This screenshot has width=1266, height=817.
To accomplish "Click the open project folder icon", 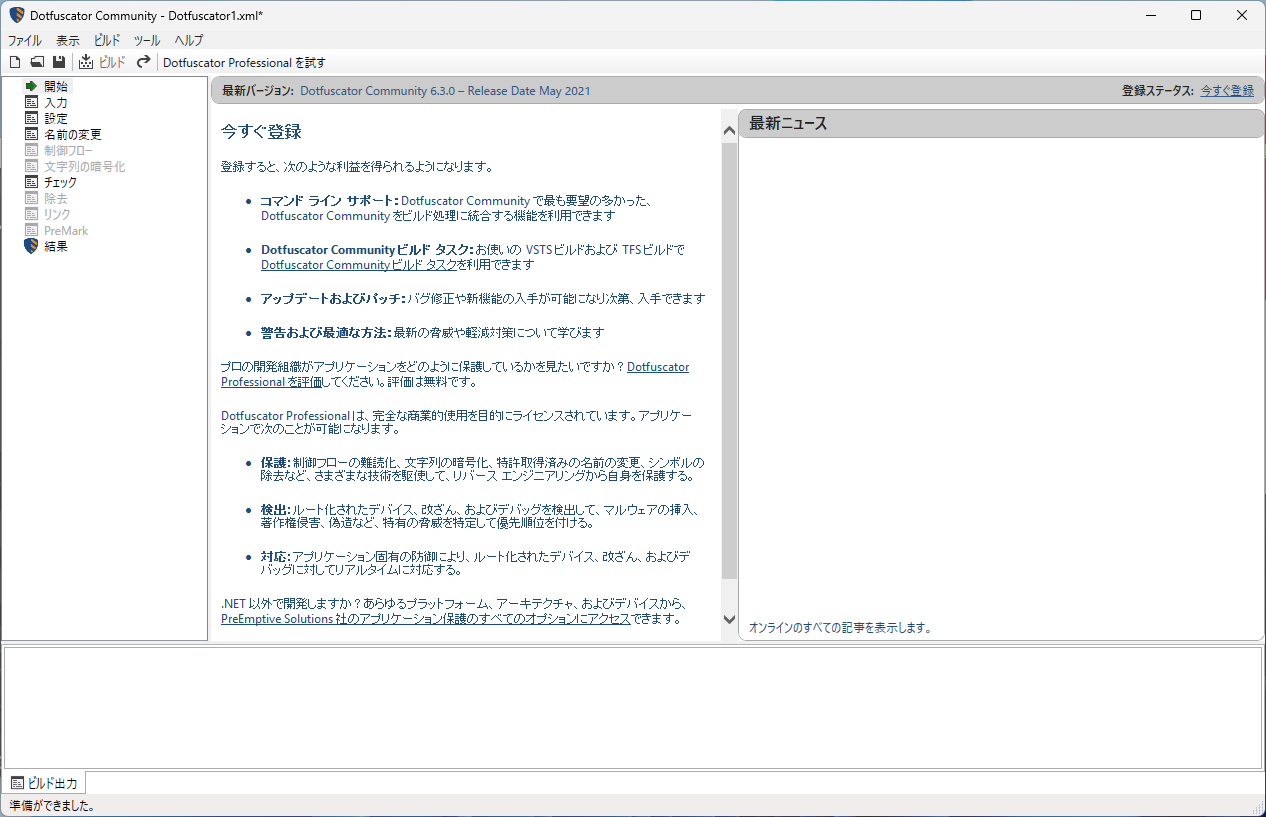I will (x=37, y=62).
